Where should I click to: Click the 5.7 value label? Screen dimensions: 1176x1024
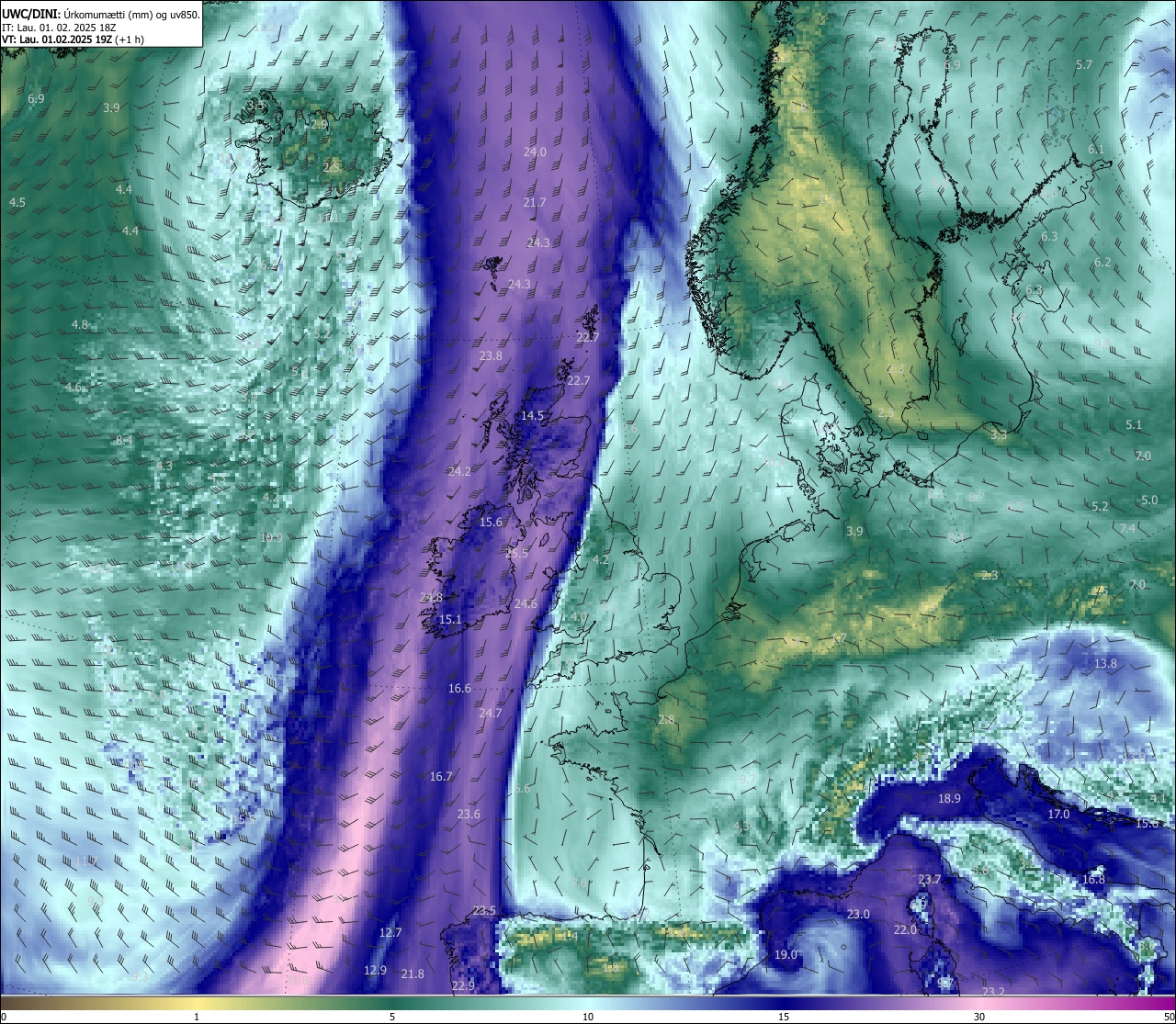click(1084, 64)
